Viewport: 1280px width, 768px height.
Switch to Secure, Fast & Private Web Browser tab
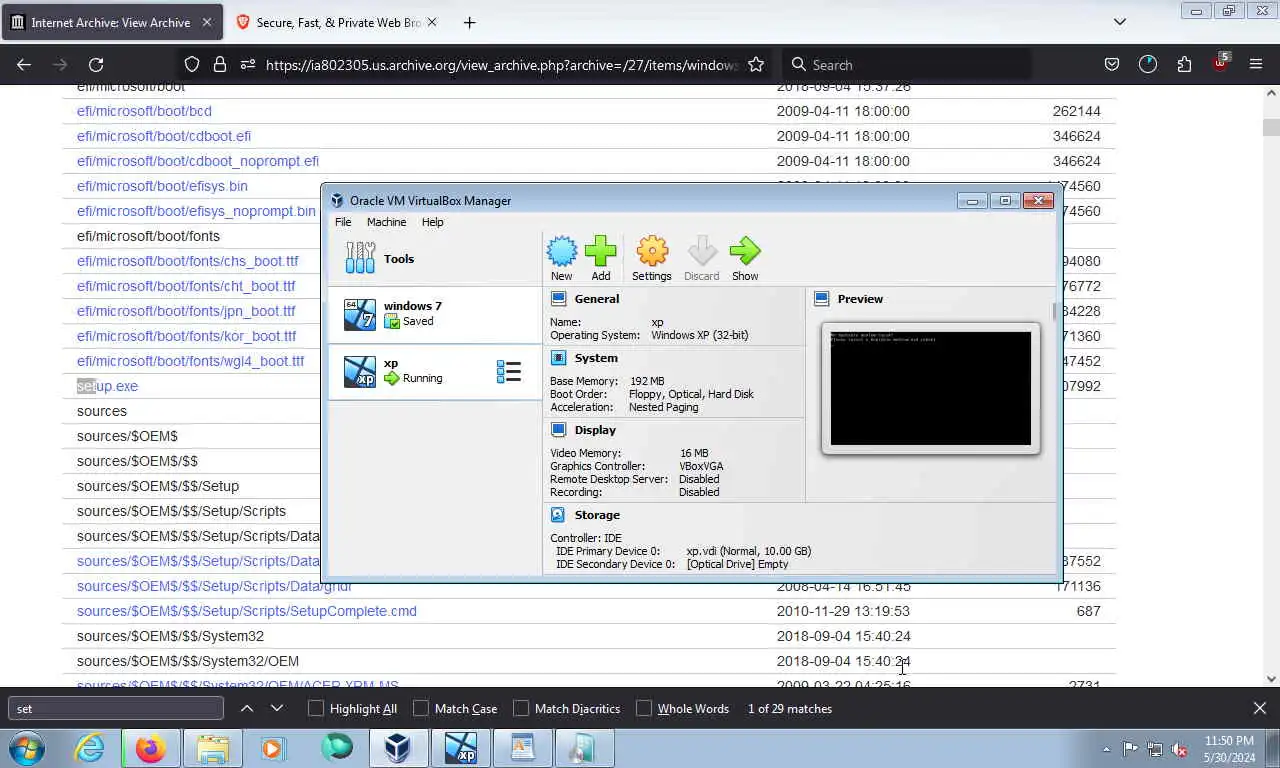(x=337, y=22)
